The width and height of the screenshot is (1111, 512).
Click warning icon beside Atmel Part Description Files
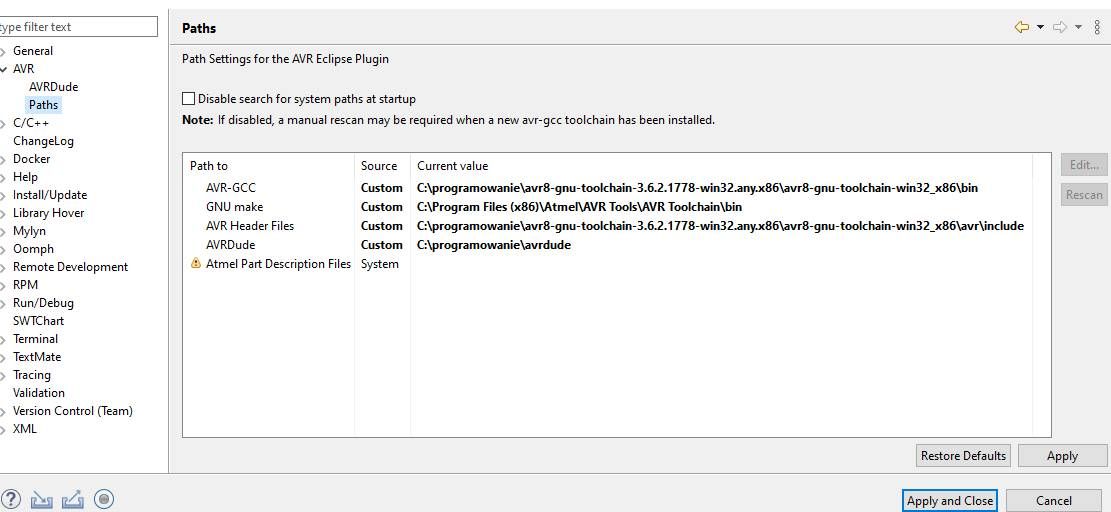click(x=196, y=264)
